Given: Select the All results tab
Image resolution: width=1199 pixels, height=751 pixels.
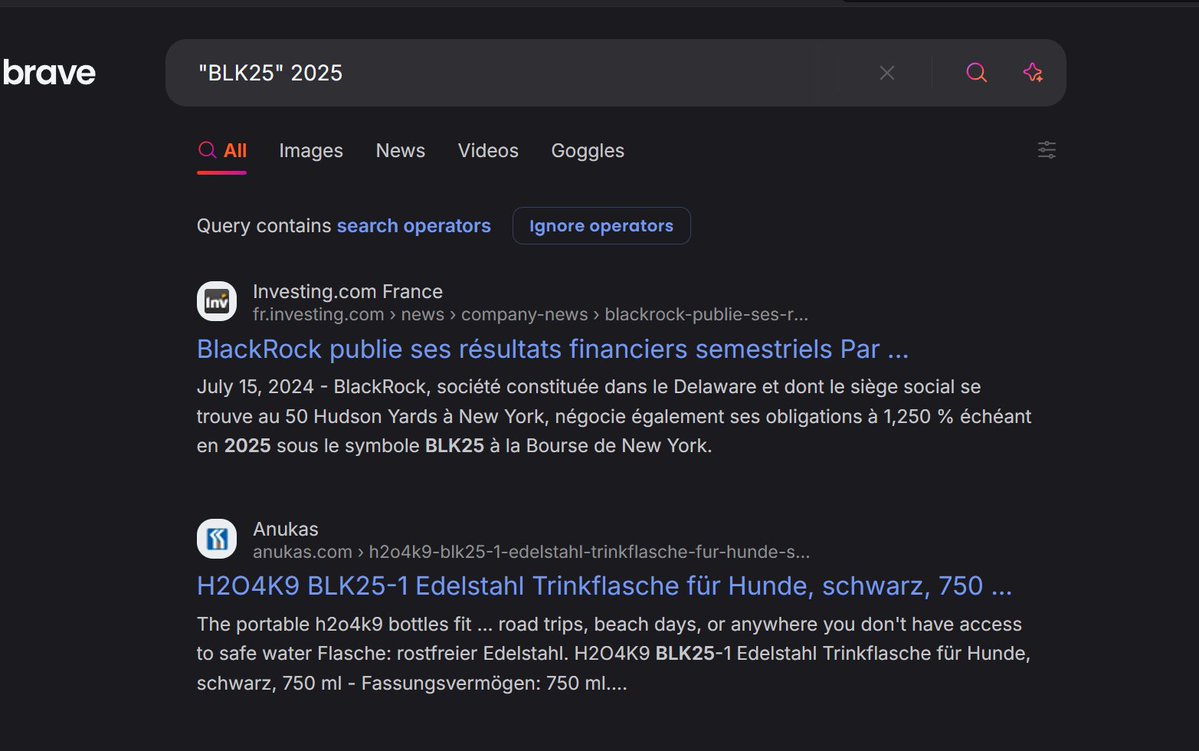Looking at the screenshot, I should pos(222,151).
